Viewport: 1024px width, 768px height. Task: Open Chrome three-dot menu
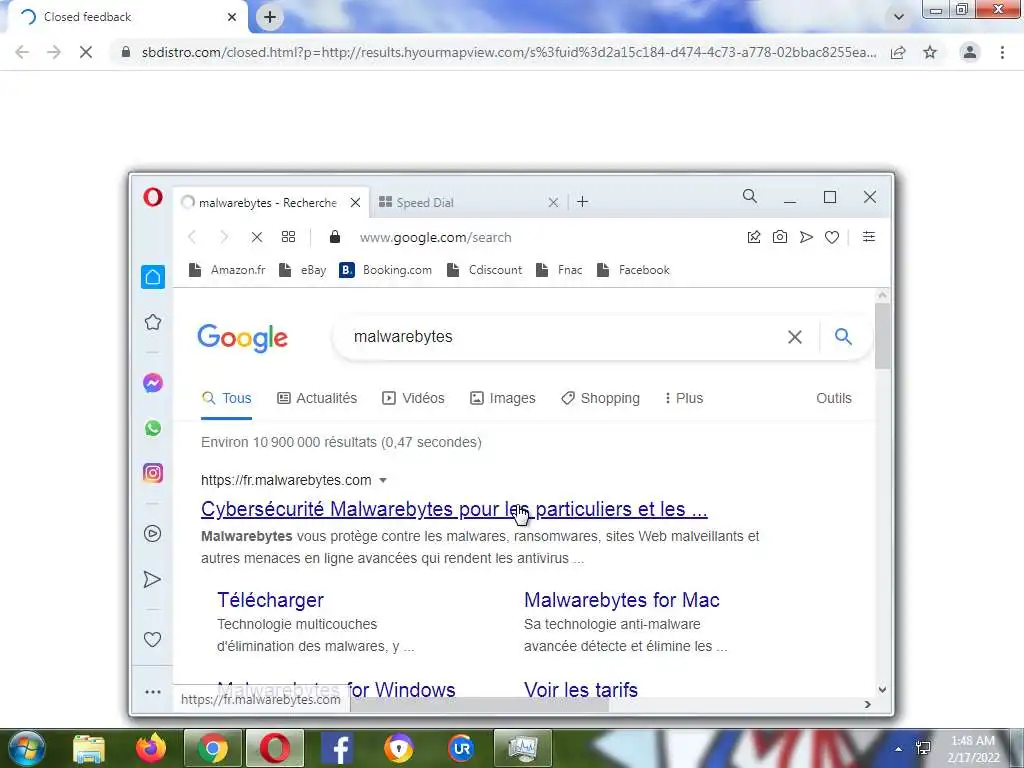point(1002,52)
